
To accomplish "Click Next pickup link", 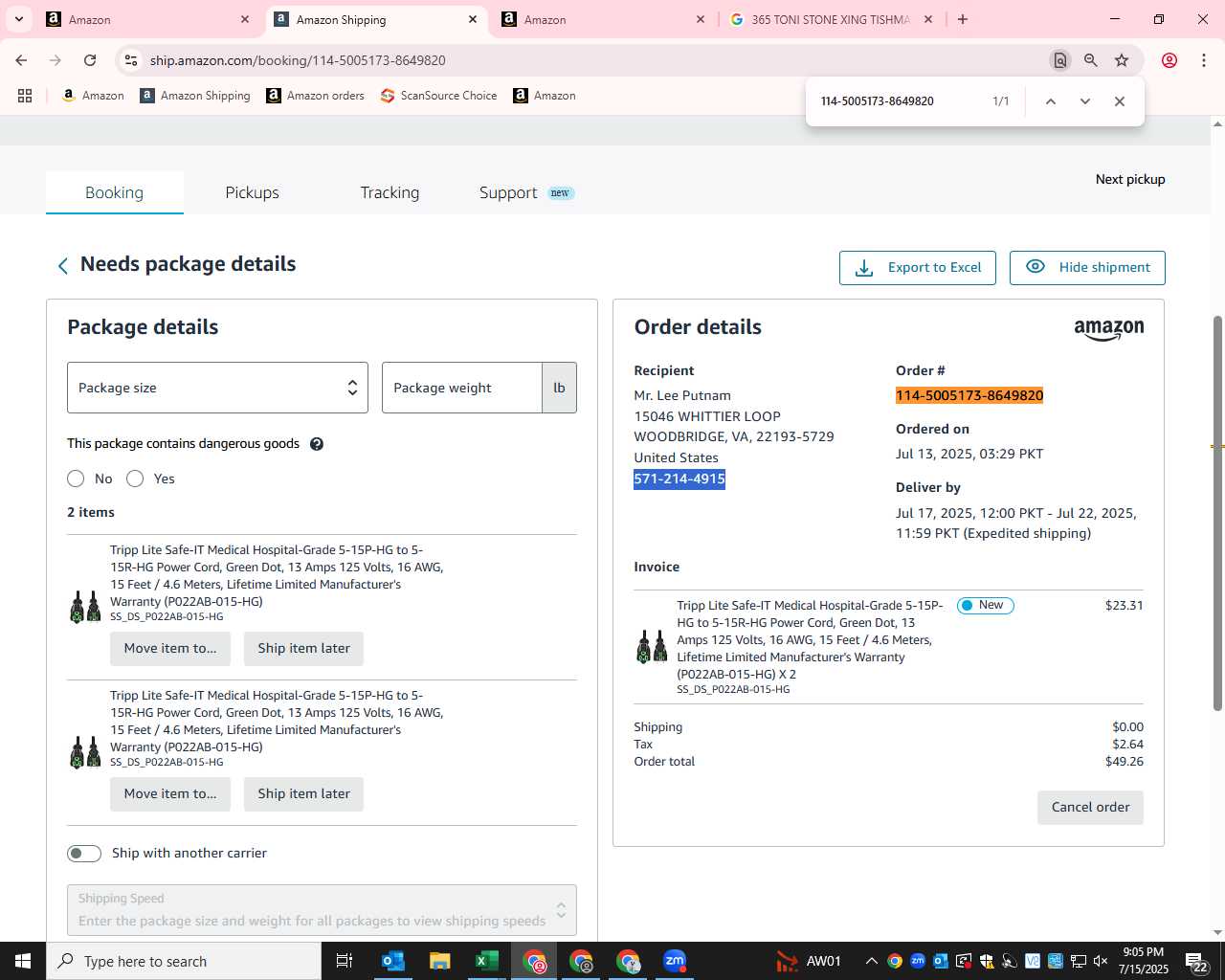I will 1130,179.
